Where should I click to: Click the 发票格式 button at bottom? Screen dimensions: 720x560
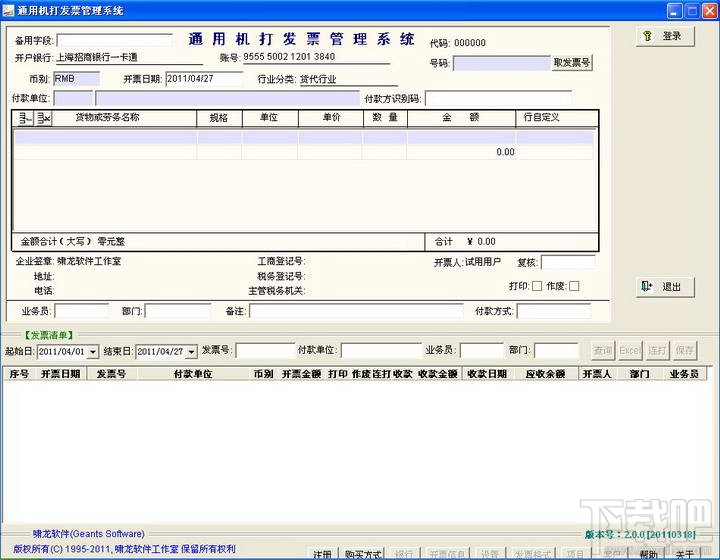pos(533,554)
